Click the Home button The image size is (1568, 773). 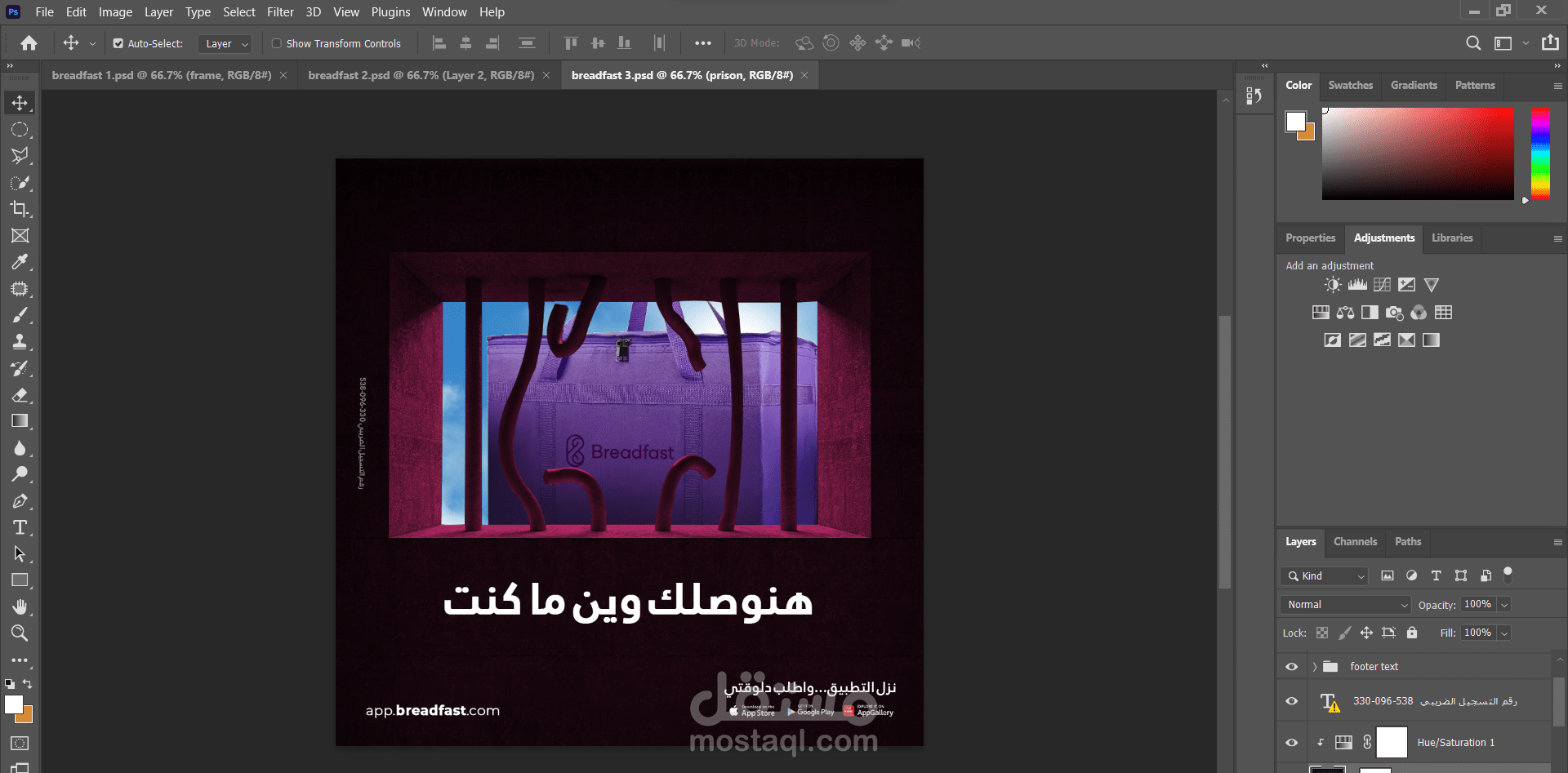tap(29, 43)
